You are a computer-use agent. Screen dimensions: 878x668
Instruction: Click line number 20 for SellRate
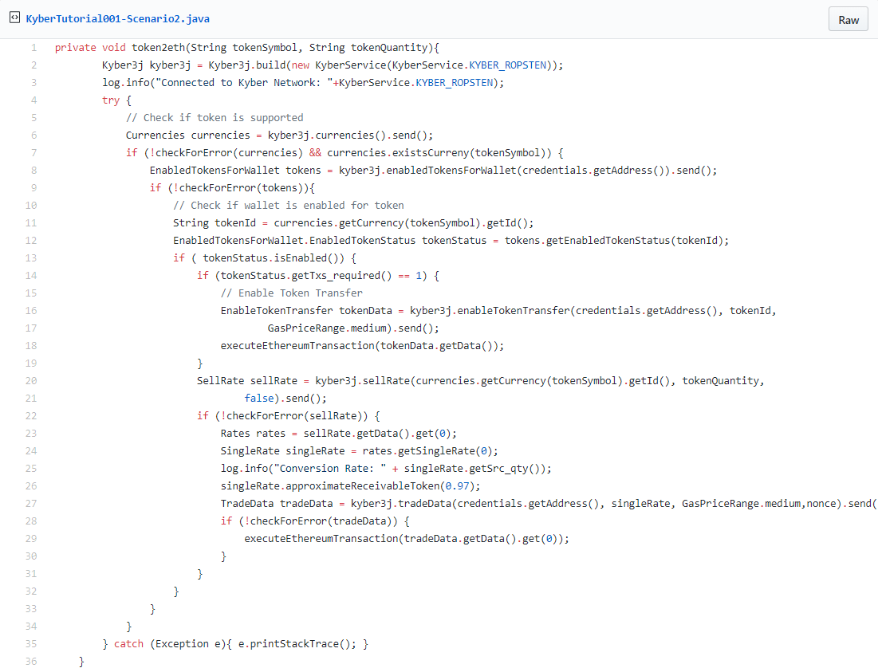coord(31,380)
